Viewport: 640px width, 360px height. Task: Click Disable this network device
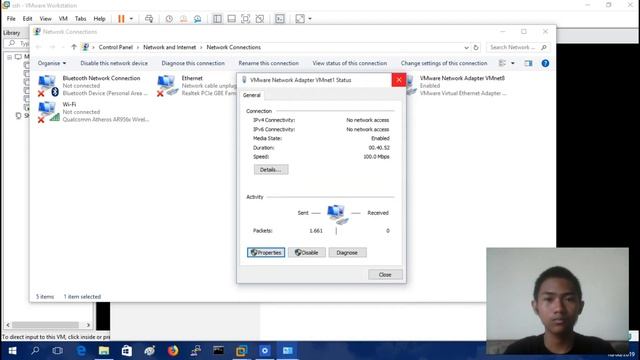tap(114, 63)
